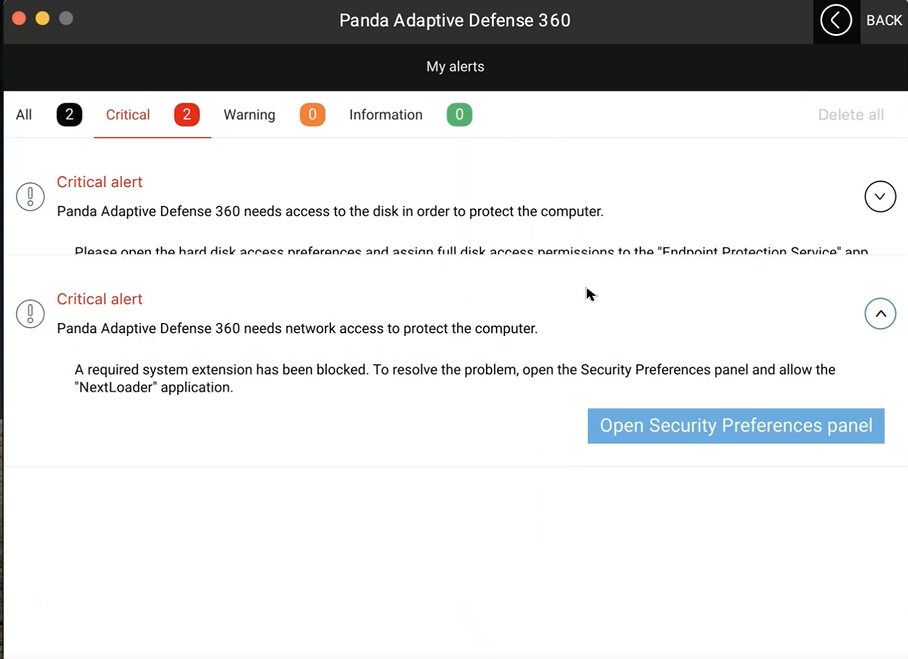Click the circled back arrow icon
The height and width of the screenshot is (659, 908).
[x=836, y=20]
